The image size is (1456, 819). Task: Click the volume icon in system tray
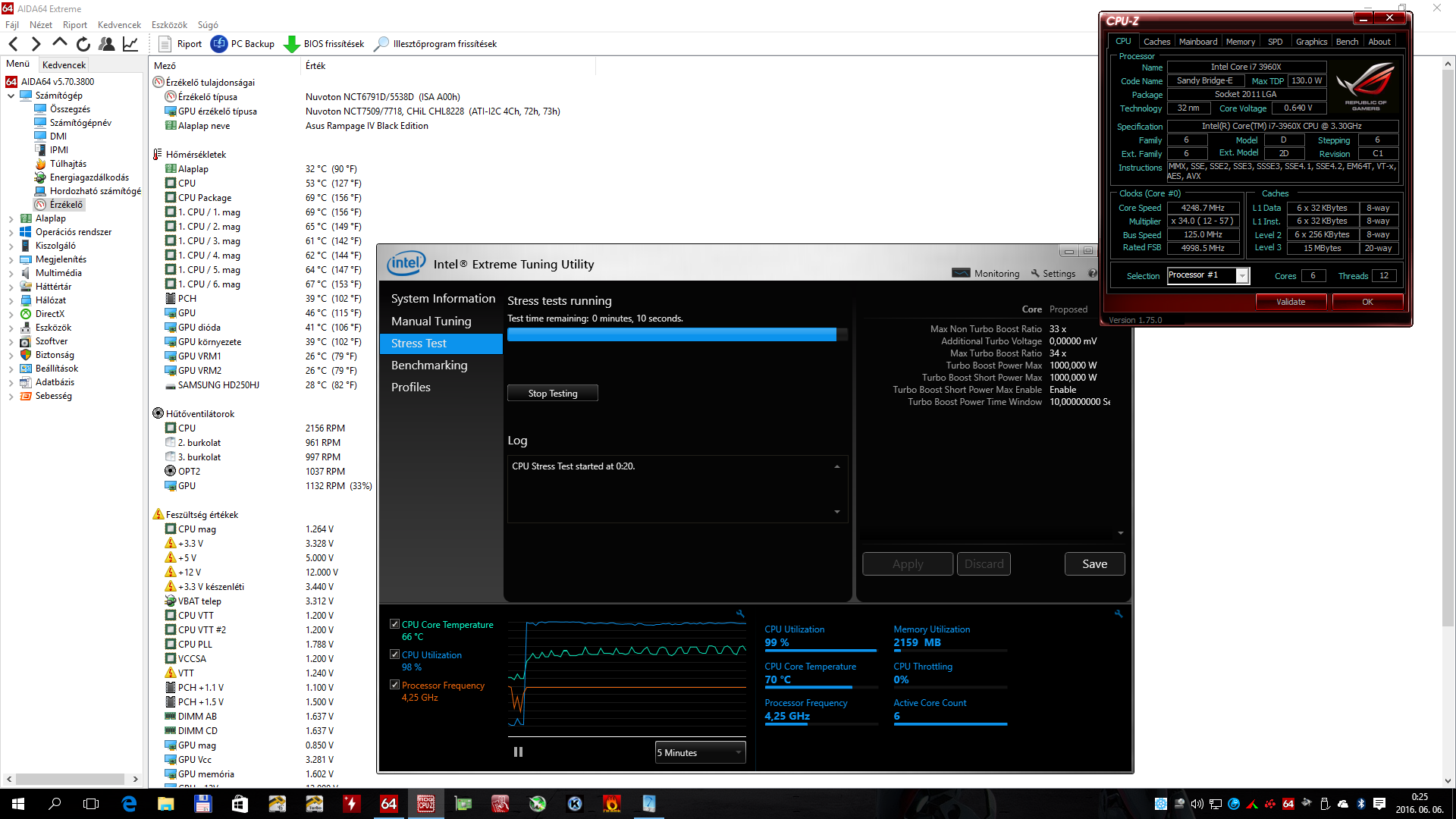tap(1197, 804)
